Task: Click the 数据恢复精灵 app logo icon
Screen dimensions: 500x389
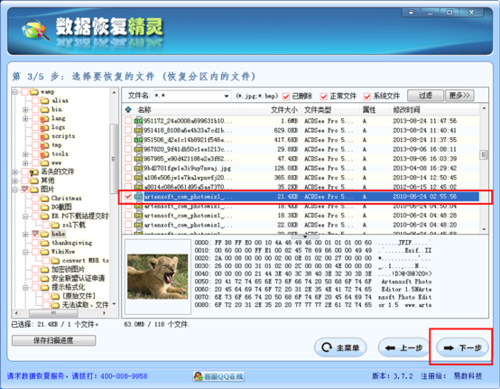Action: tap(35, 30)
